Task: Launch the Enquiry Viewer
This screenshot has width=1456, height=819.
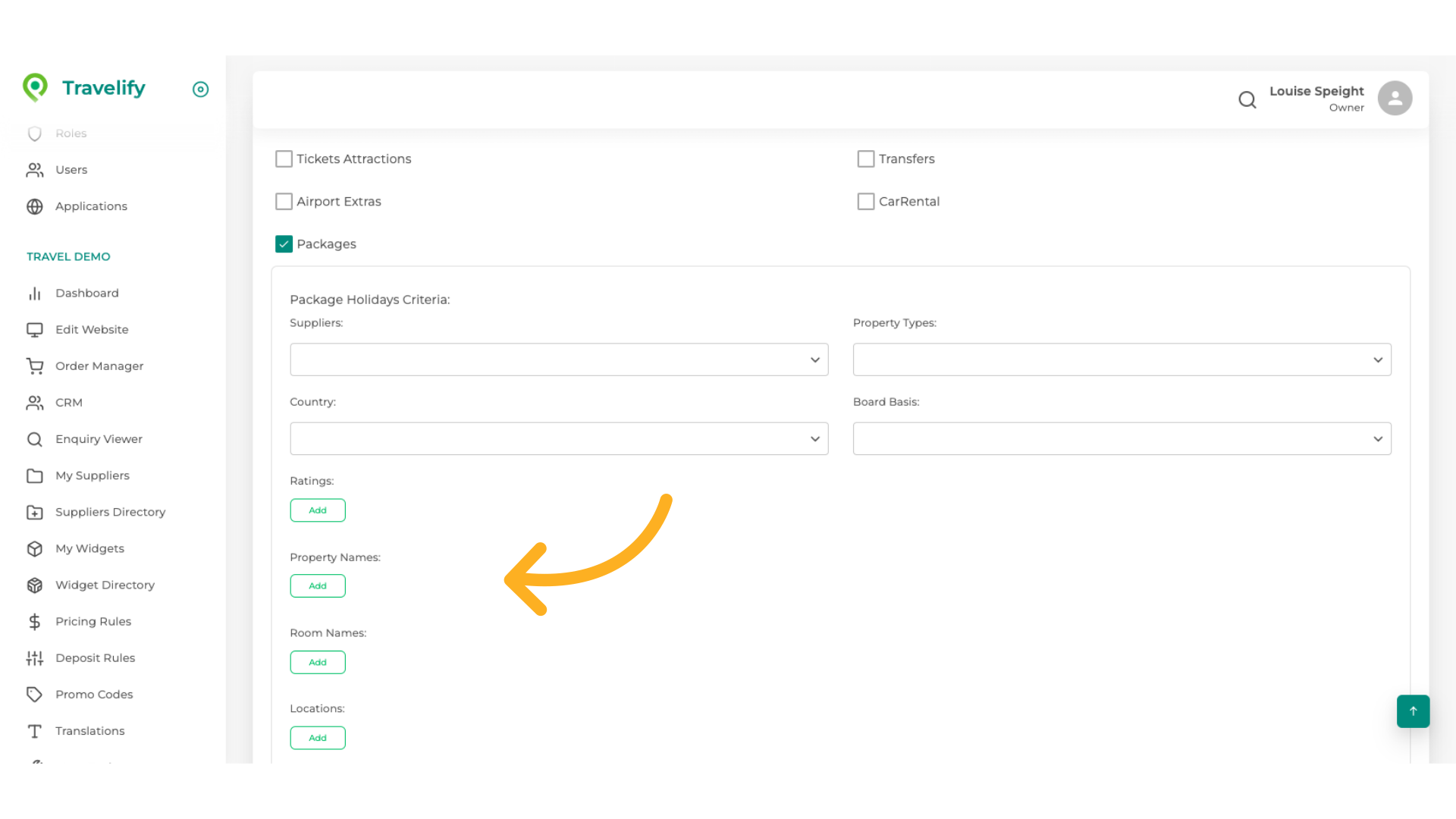Action: (x=99, y=438)
